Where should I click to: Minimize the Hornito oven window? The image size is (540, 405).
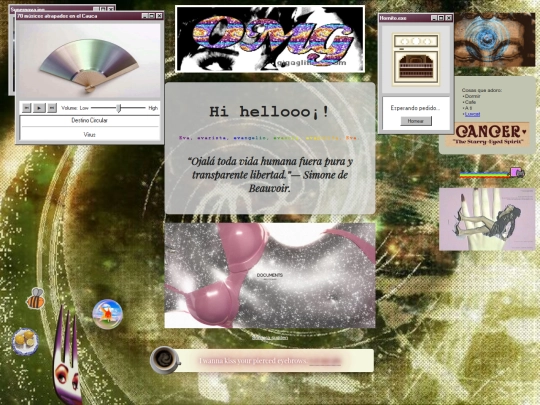434,18
